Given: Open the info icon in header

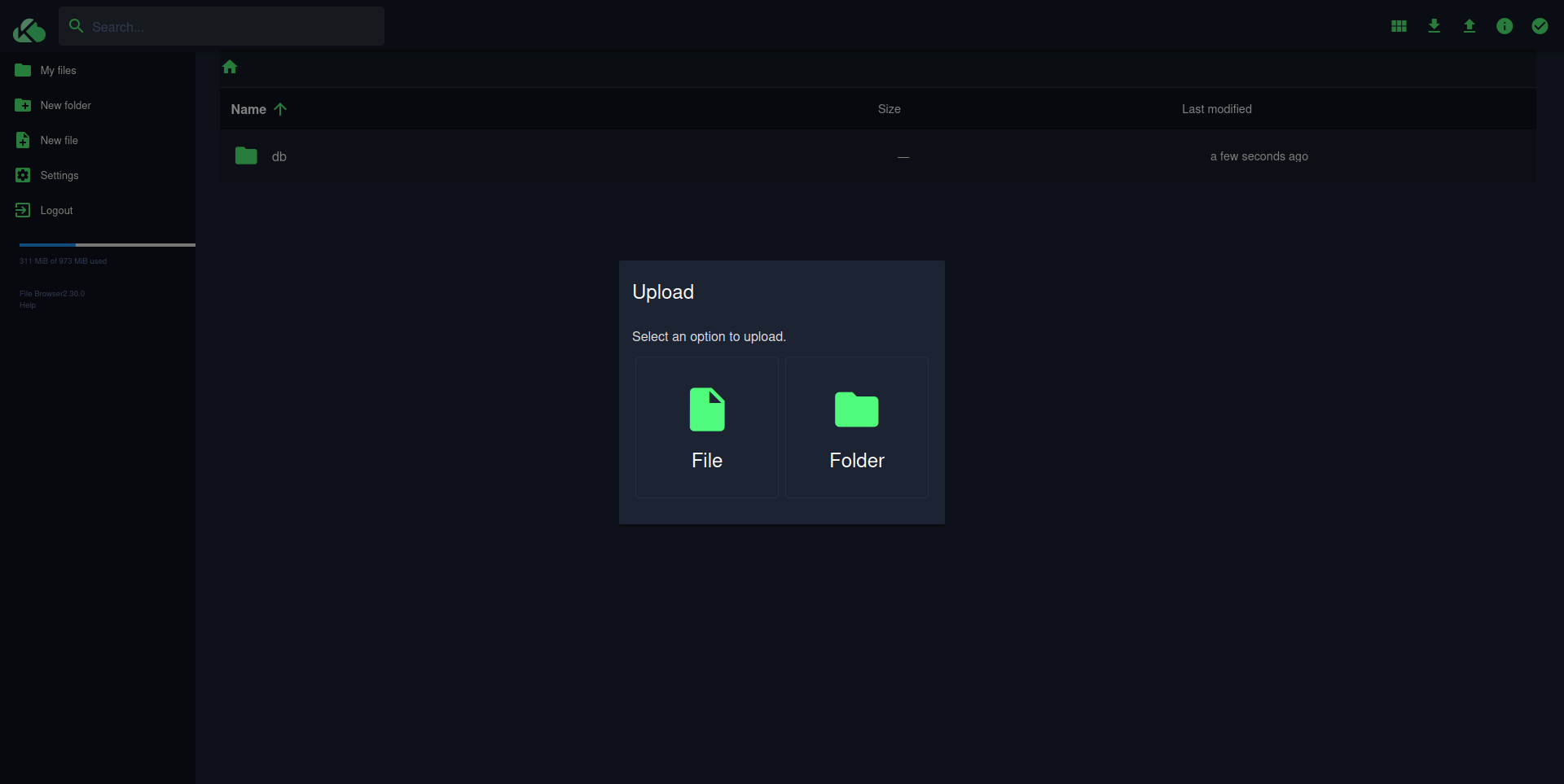Looking at the screenshot, I should click(1504, 26).
